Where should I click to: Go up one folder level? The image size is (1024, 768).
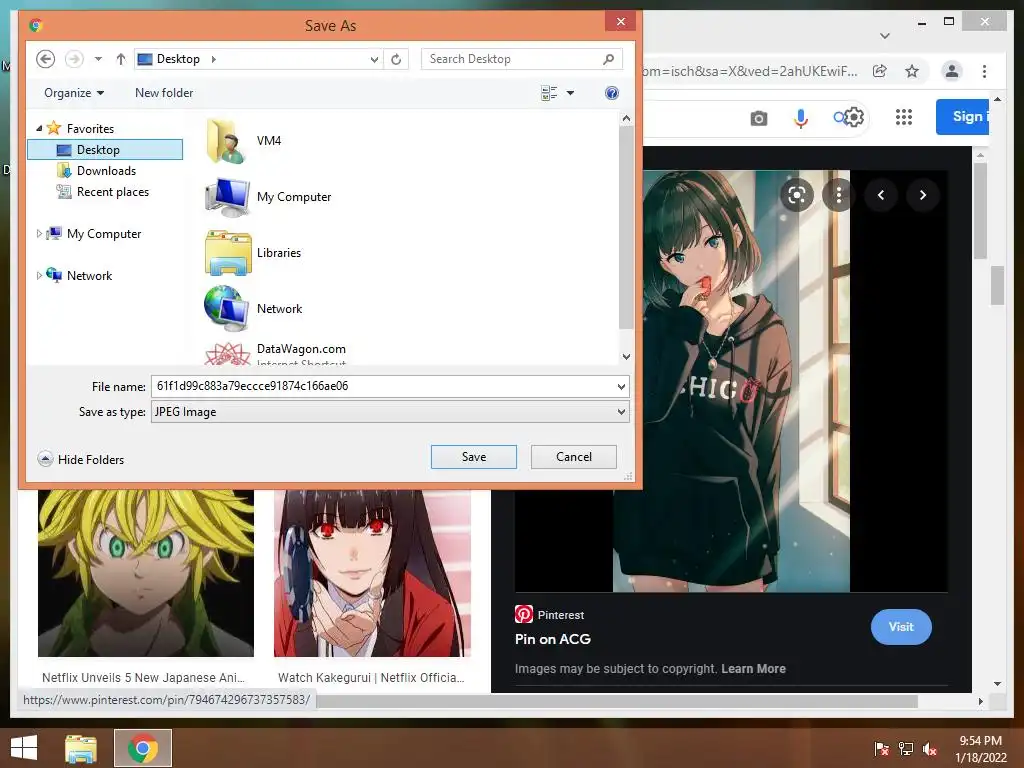121,59
